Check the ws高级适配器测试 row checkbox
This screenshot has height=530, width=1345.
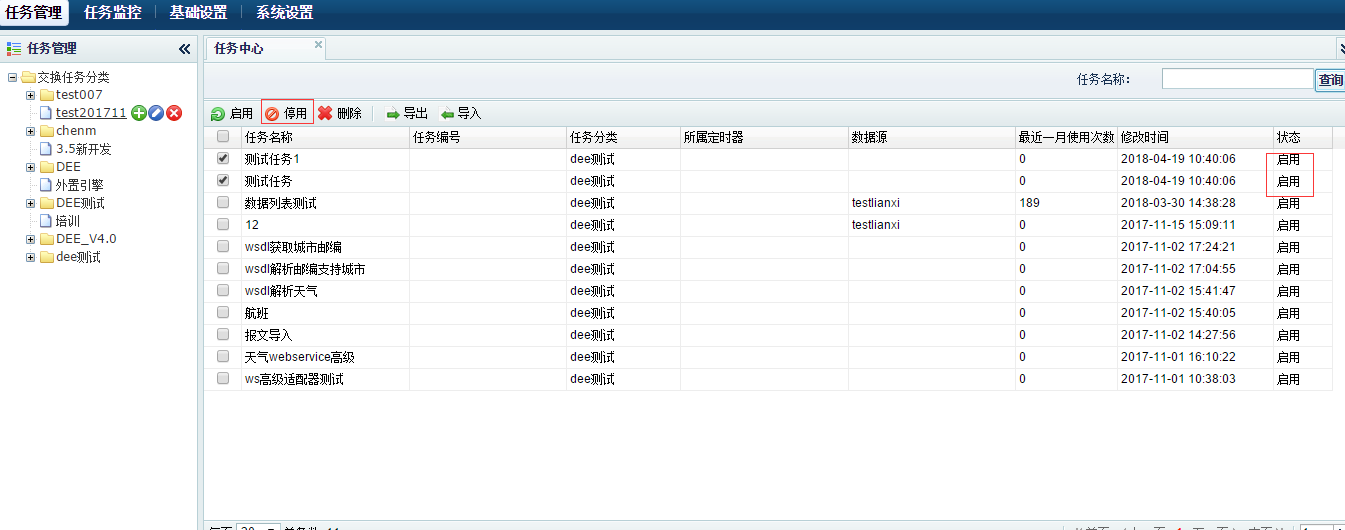[x=223, y=378]
